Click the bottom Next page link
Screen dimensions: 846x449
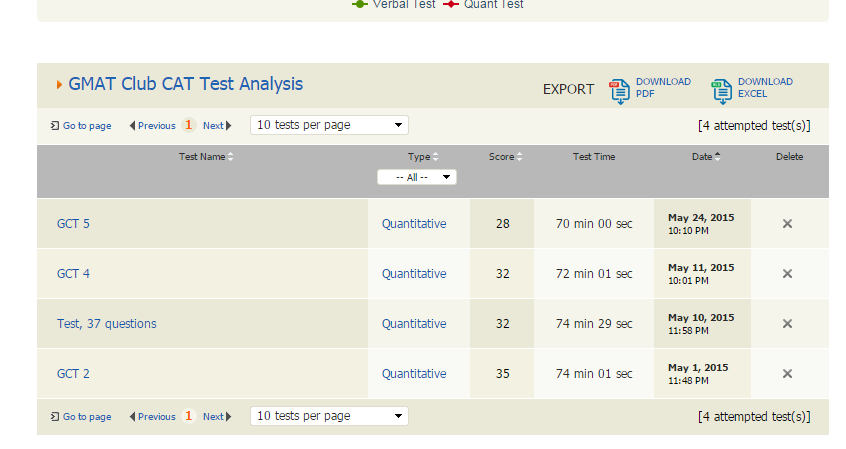[x=217, y=417]
